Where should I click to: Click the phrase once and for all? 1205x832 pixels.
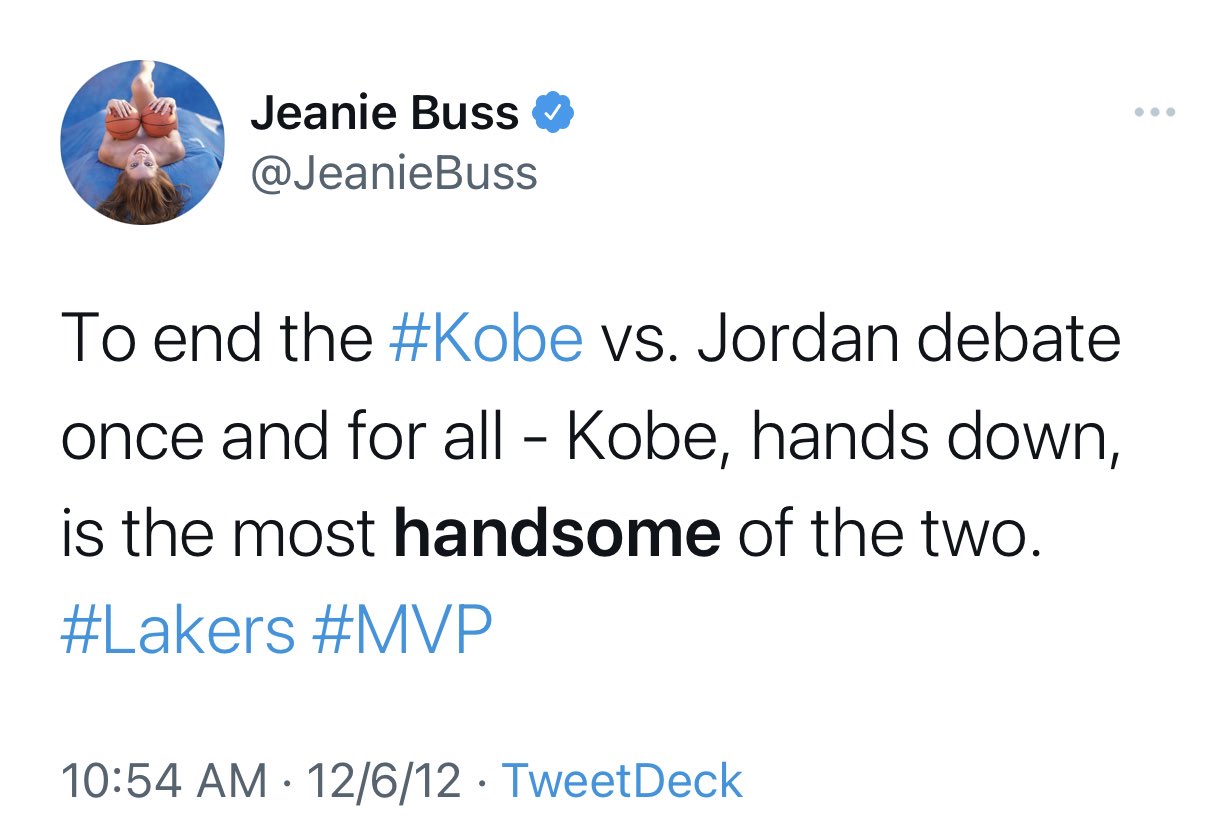tap(281, 435)
